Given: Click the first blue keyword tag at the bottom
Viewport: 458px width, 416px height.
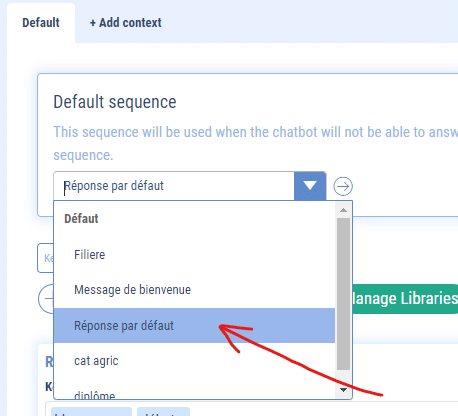Looking at the screenshot, I should [x=91, y=411].
